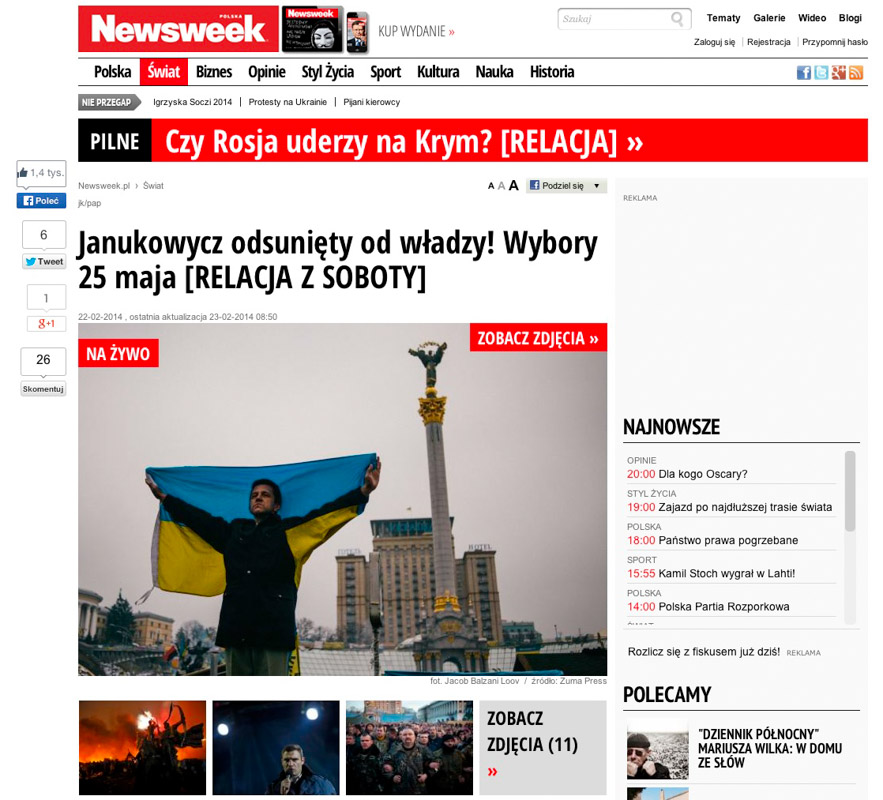Open Newsweek's Facebook page icon in header
The image size is (883, 800).
tap(803, 72)
